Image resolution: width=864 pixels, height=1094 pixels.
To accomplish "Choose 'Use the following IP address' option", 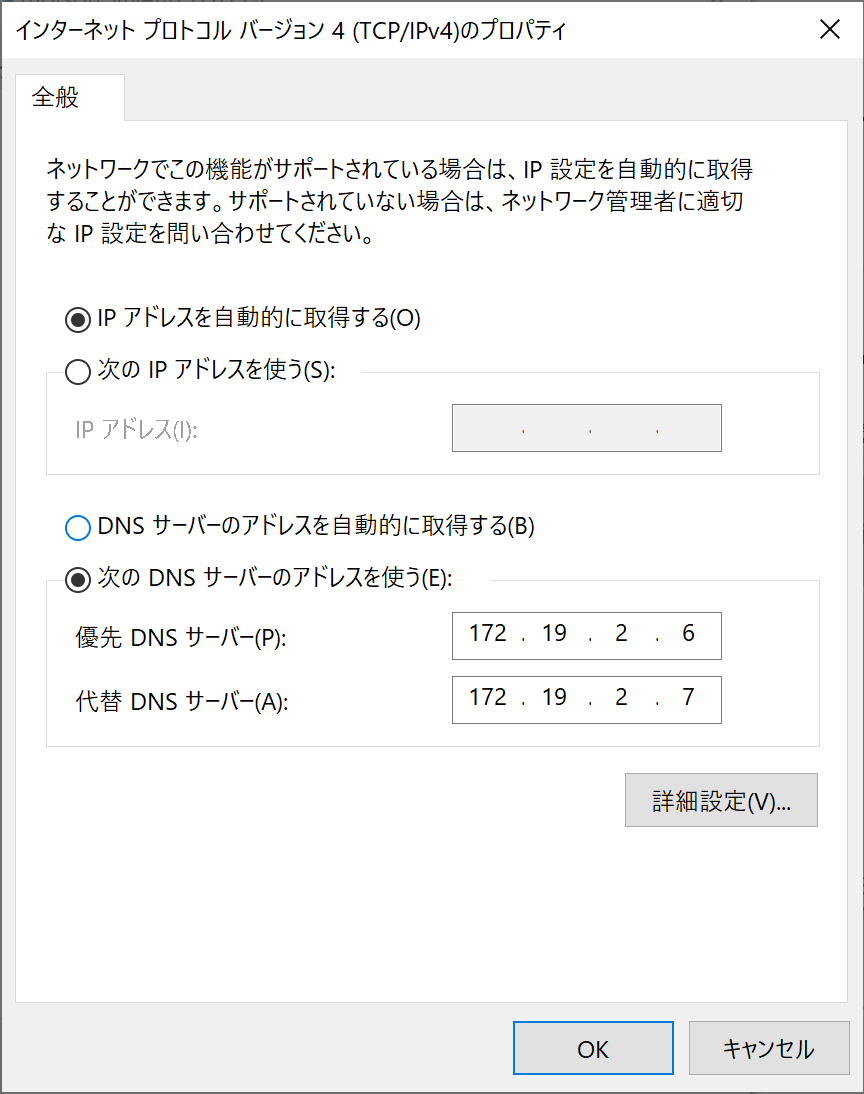I will tap(77, 372).
